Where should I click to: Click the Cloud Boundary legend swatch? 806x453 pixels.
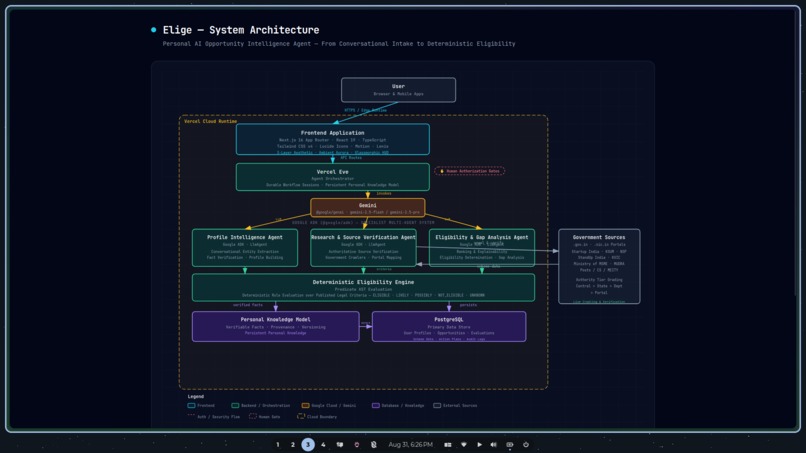pyautogui.click(x=301, y=416)
